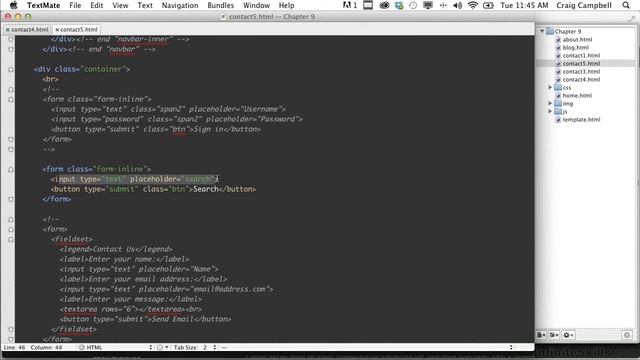The width and height of the screenshot is (640, 360).
Task: Open gear action menu in project drawer
Action: pyautogui.click(x=568, y=335)
